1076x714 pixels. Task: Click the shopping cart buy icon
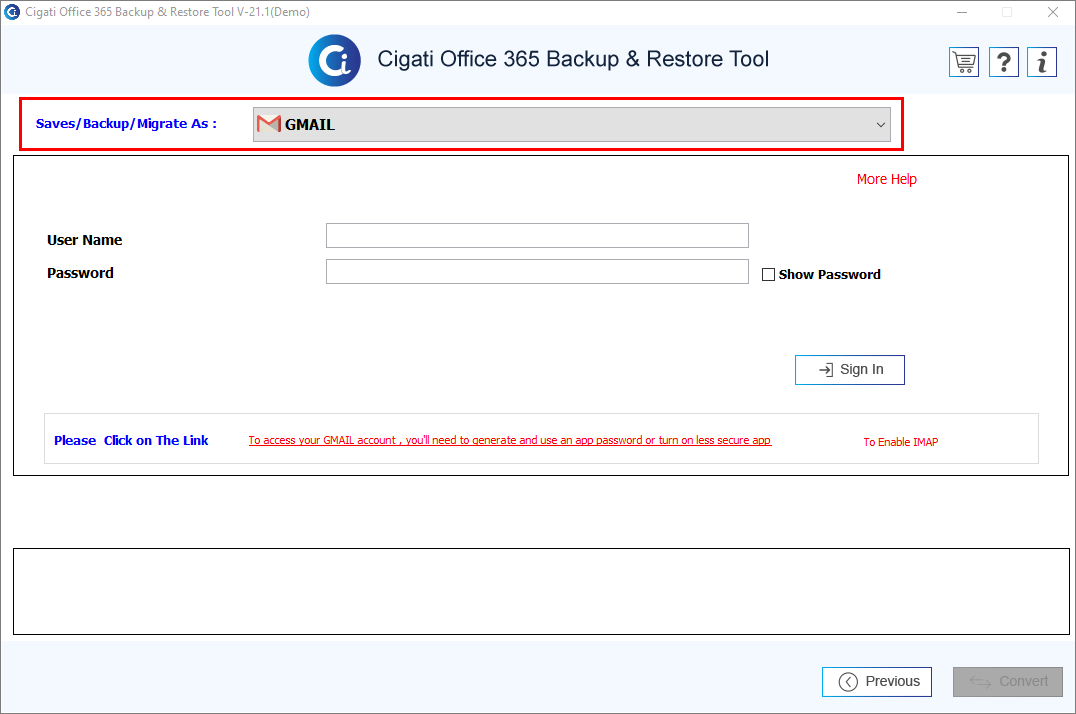(x=964, y=62)
